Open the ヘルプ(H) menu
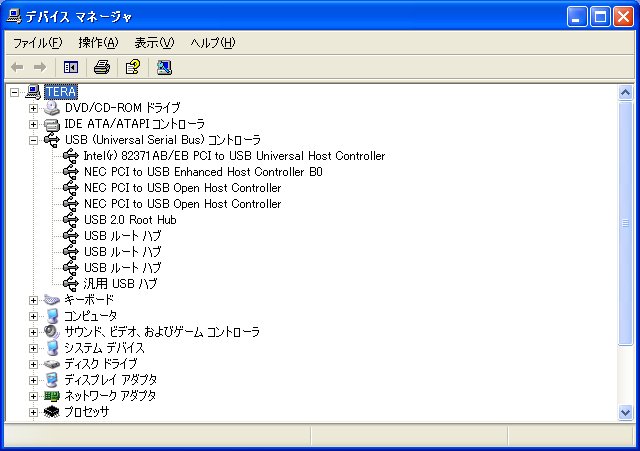The image size is (640, 451). coord(213,42)
